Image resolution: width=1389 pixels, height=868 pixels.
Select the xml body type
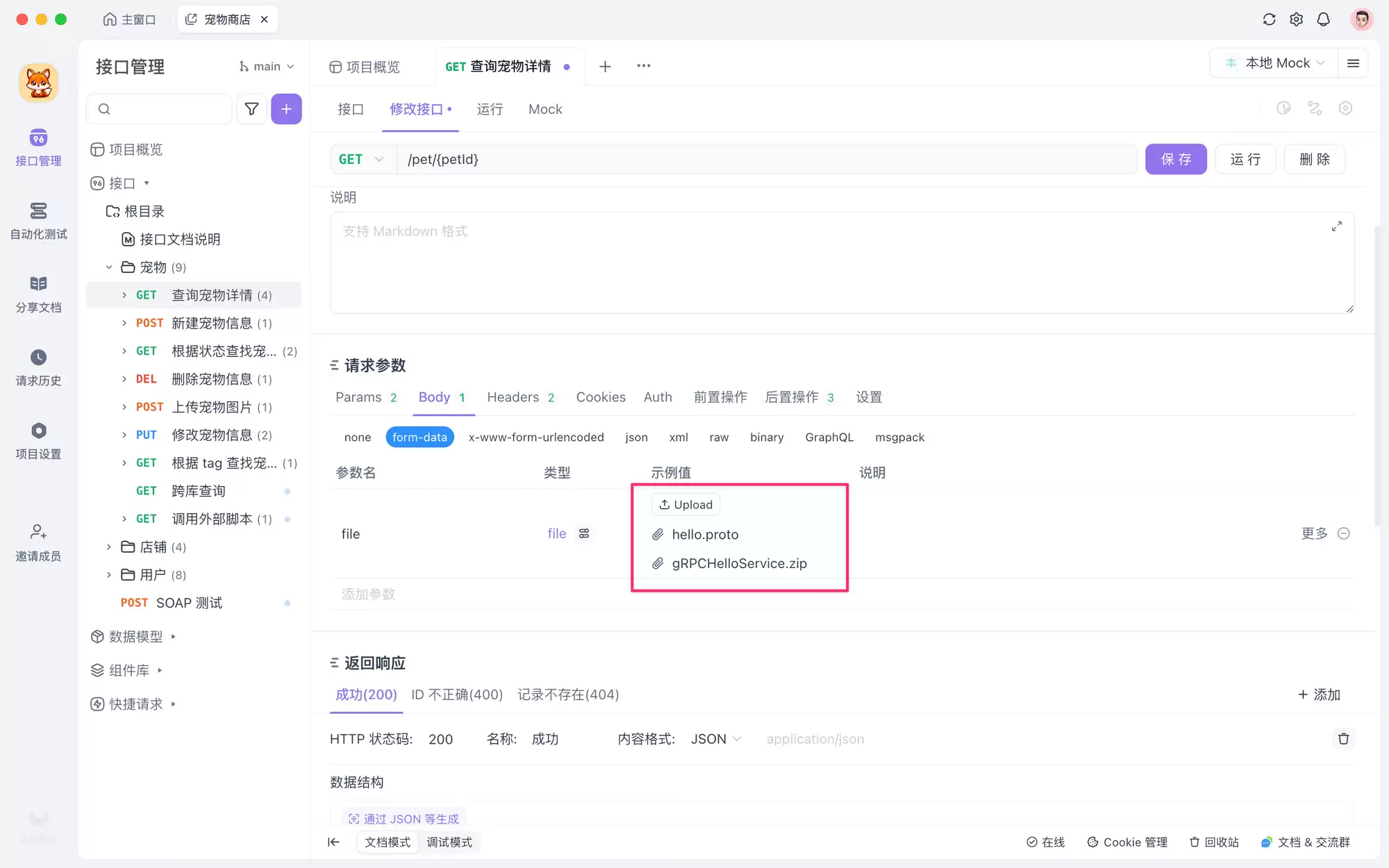tap(679, 437)
